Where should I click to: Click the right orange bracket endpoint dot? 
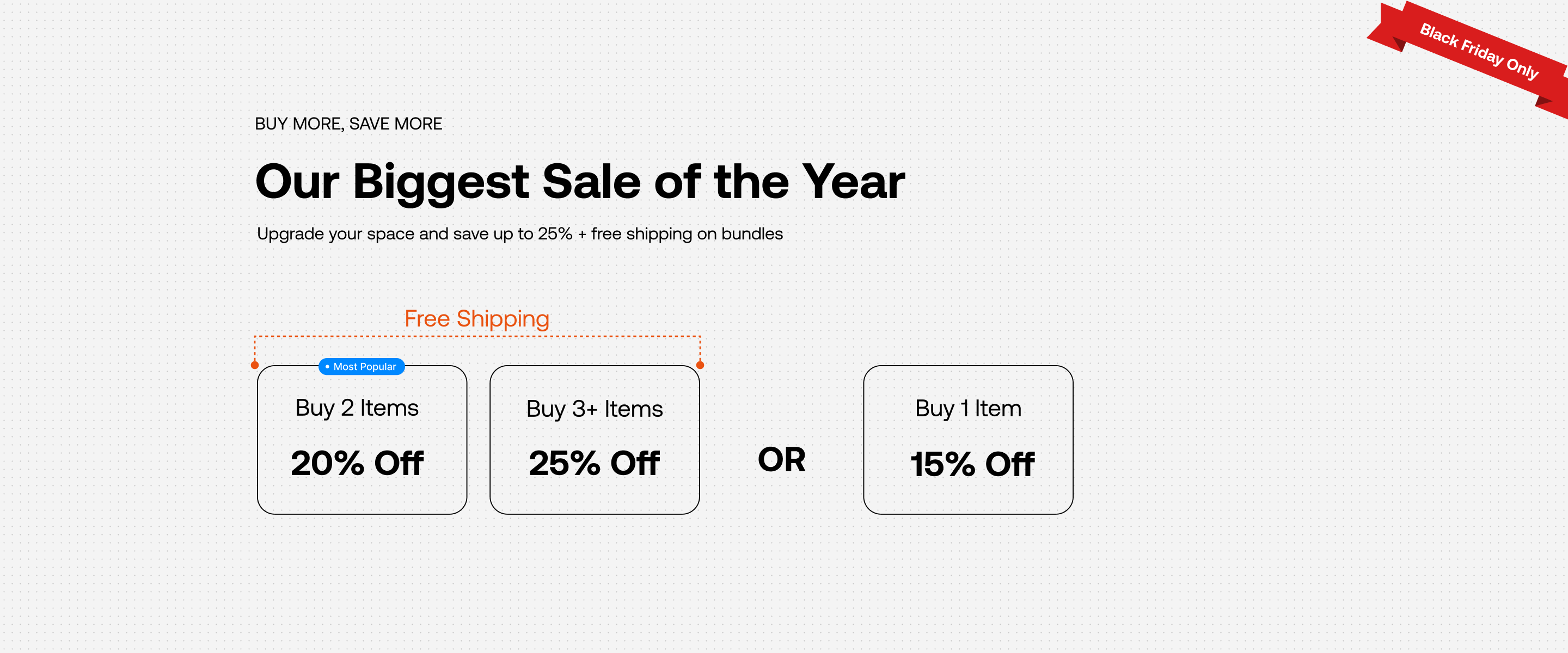(x=700, y=365)
